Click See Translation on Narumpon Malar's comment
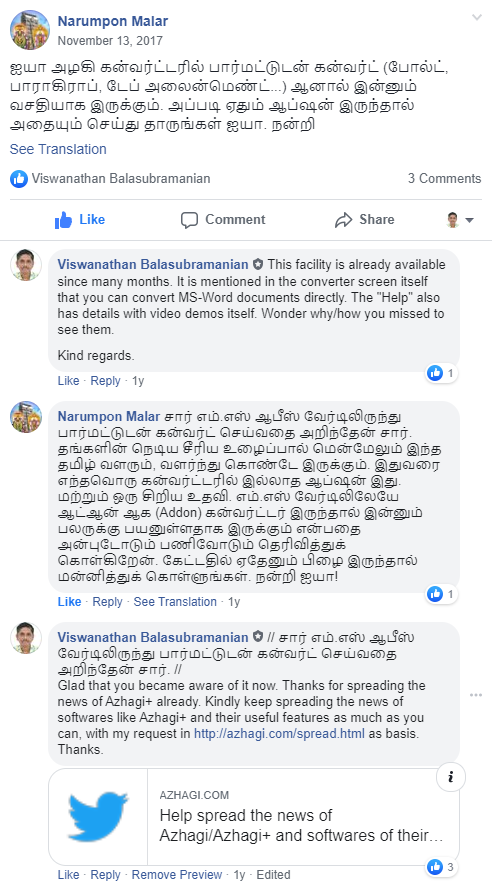The image size is (492, 888). coord(175,601)
